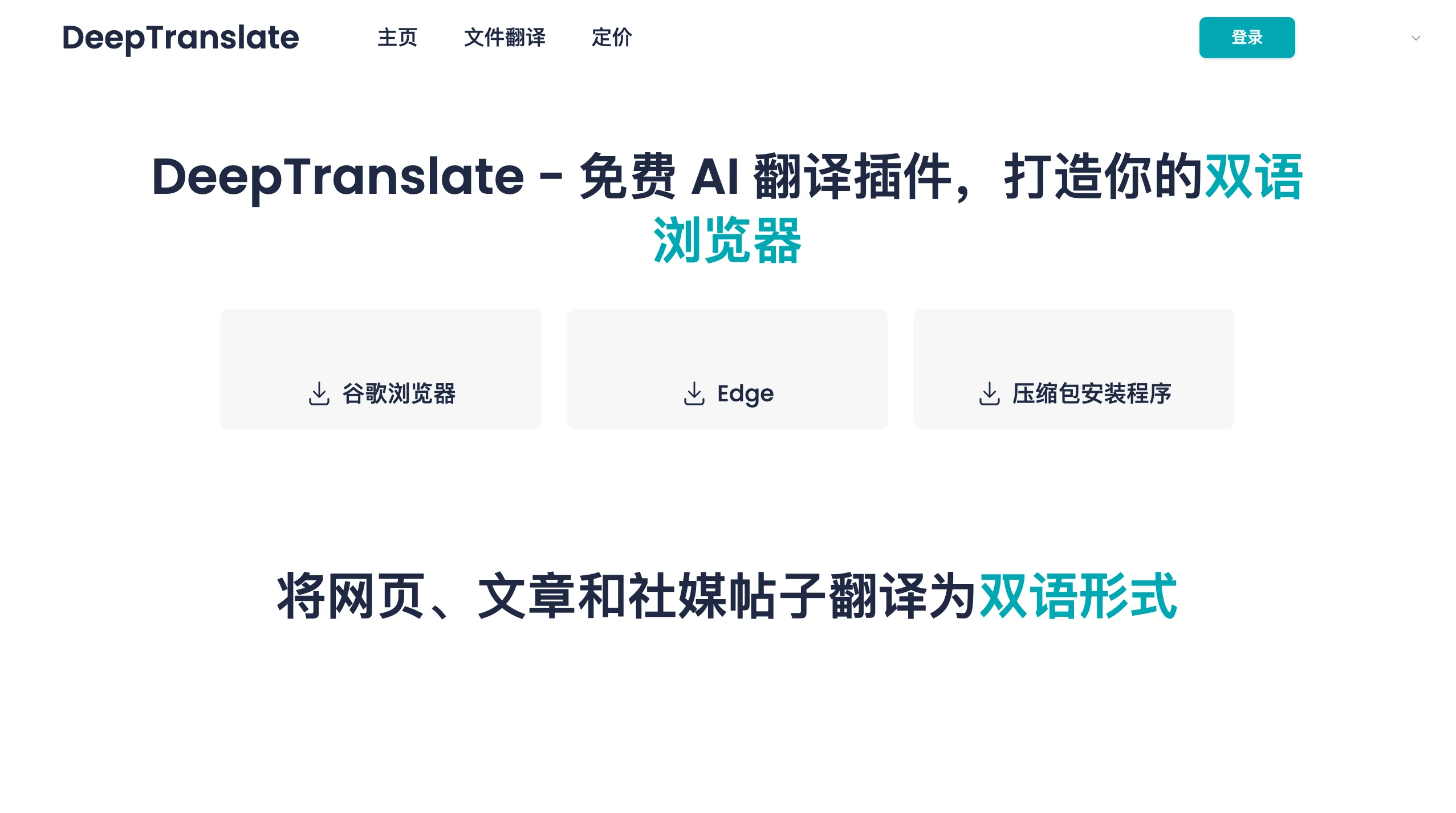Screen dimensions: 1456x813
Task: Expand the language selector in the corner
Action: tap(1416, 38)
